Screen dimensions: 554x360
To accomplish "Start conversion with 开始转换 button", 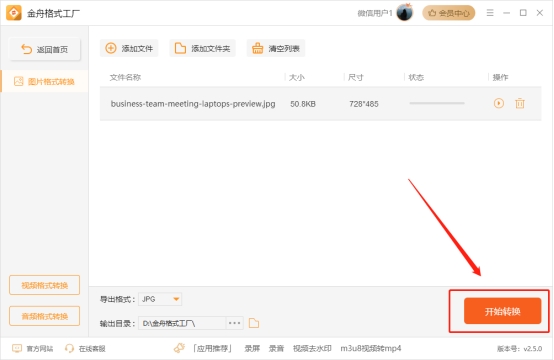I will (502, 311).
